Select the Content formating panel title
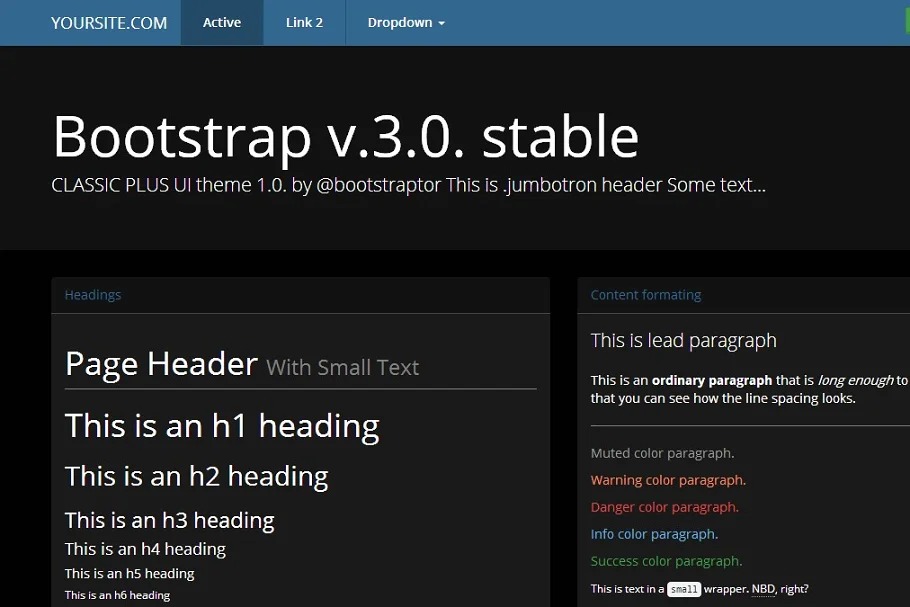The height and width of the screenshot is (607, 910). point(645,295)
